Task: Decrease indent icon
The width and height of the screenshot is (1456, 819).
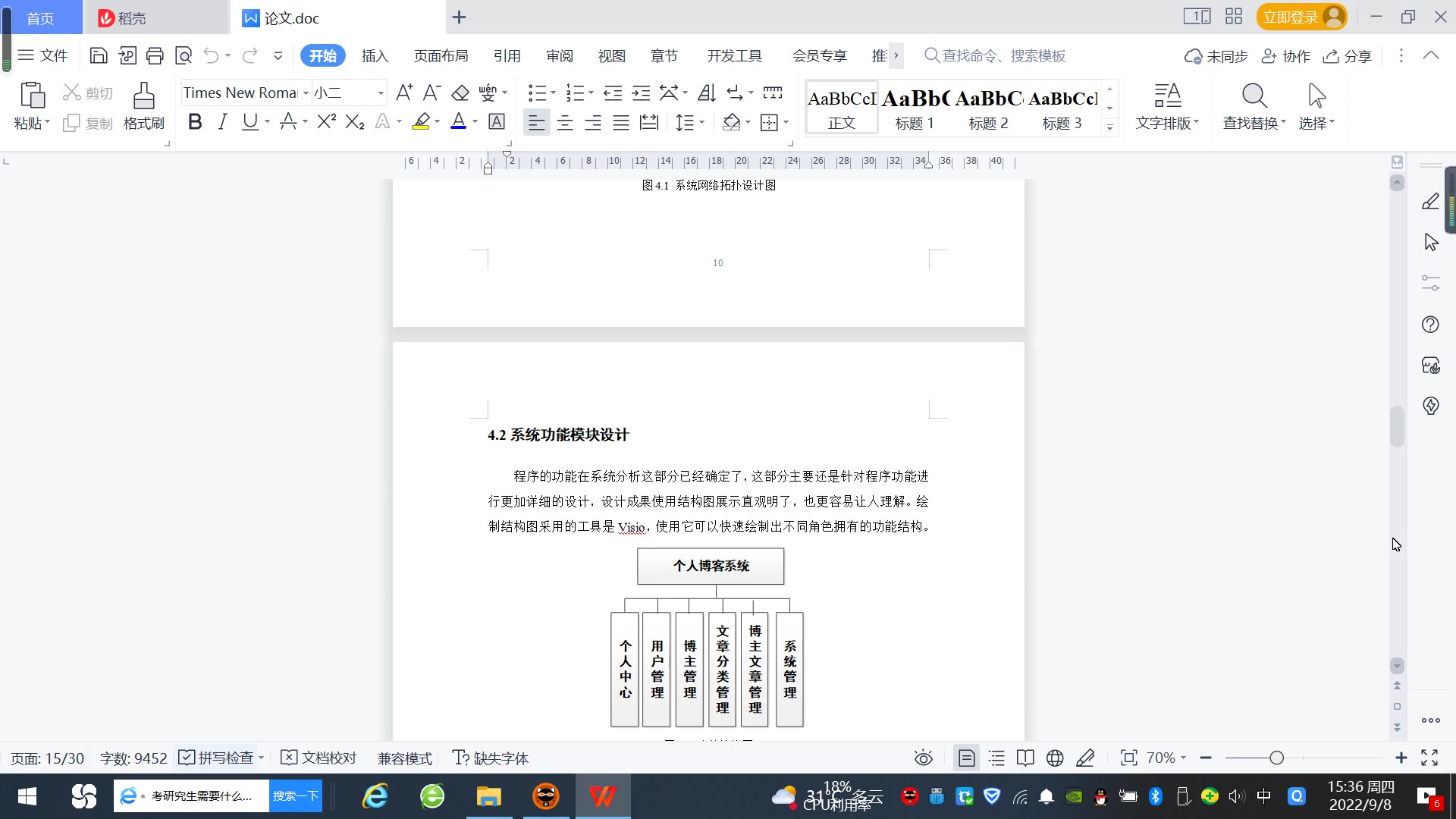Action: [613, 93]
